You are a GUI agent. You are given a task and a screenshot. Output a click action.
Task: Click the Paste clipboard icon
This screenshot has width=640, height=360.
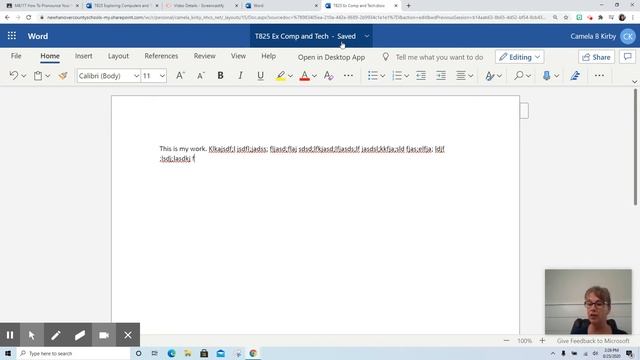38,76
